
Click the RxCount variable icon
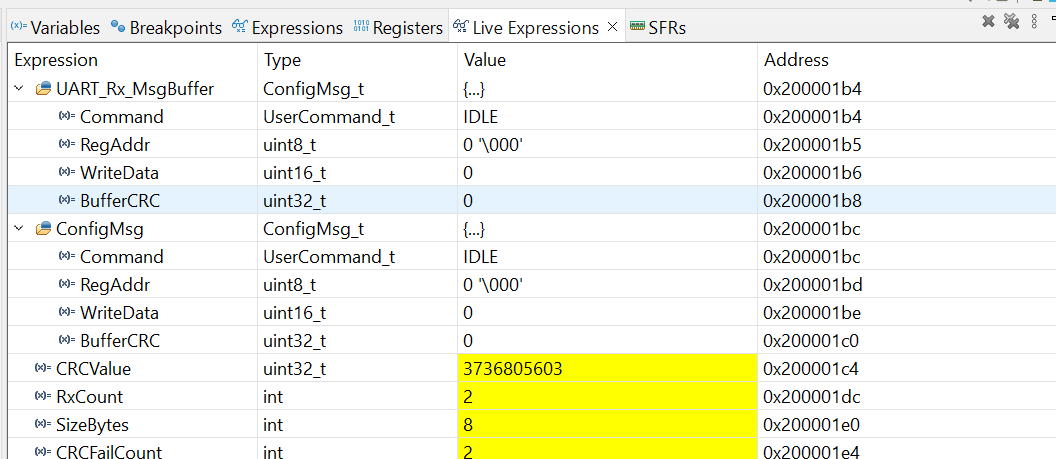[x=43, y=397]
